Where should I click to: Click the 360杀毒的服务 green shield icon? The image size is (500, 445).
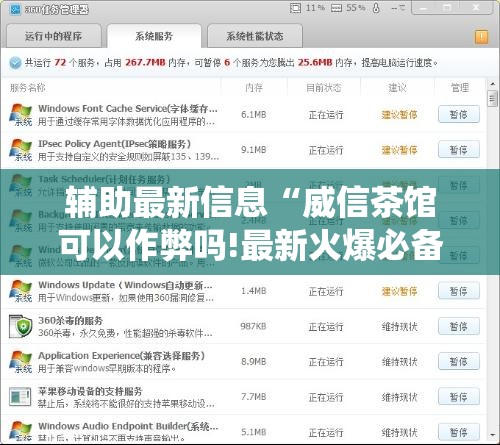pos(21,326)
